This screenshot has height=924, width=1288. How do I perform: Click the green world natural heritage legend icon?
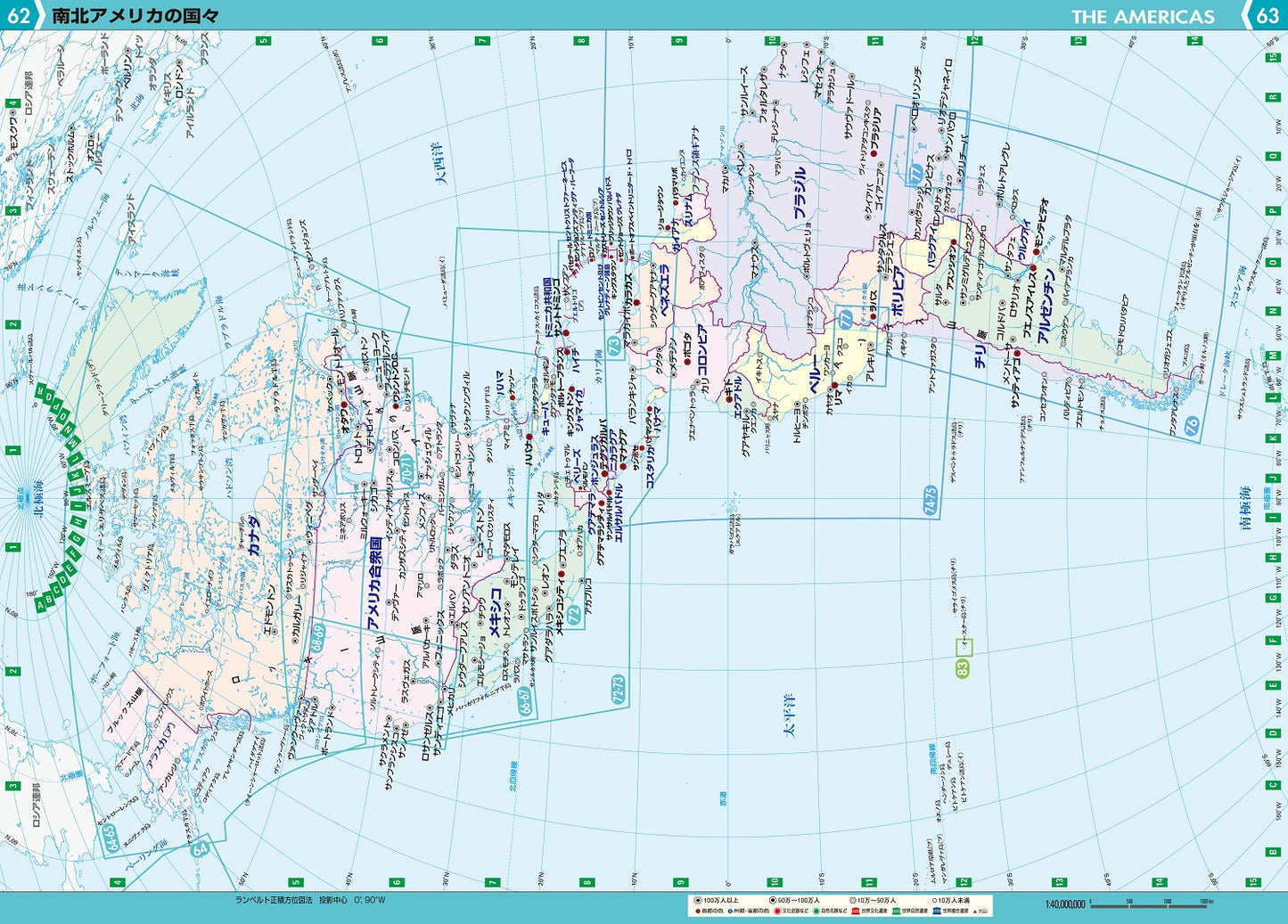895,912
